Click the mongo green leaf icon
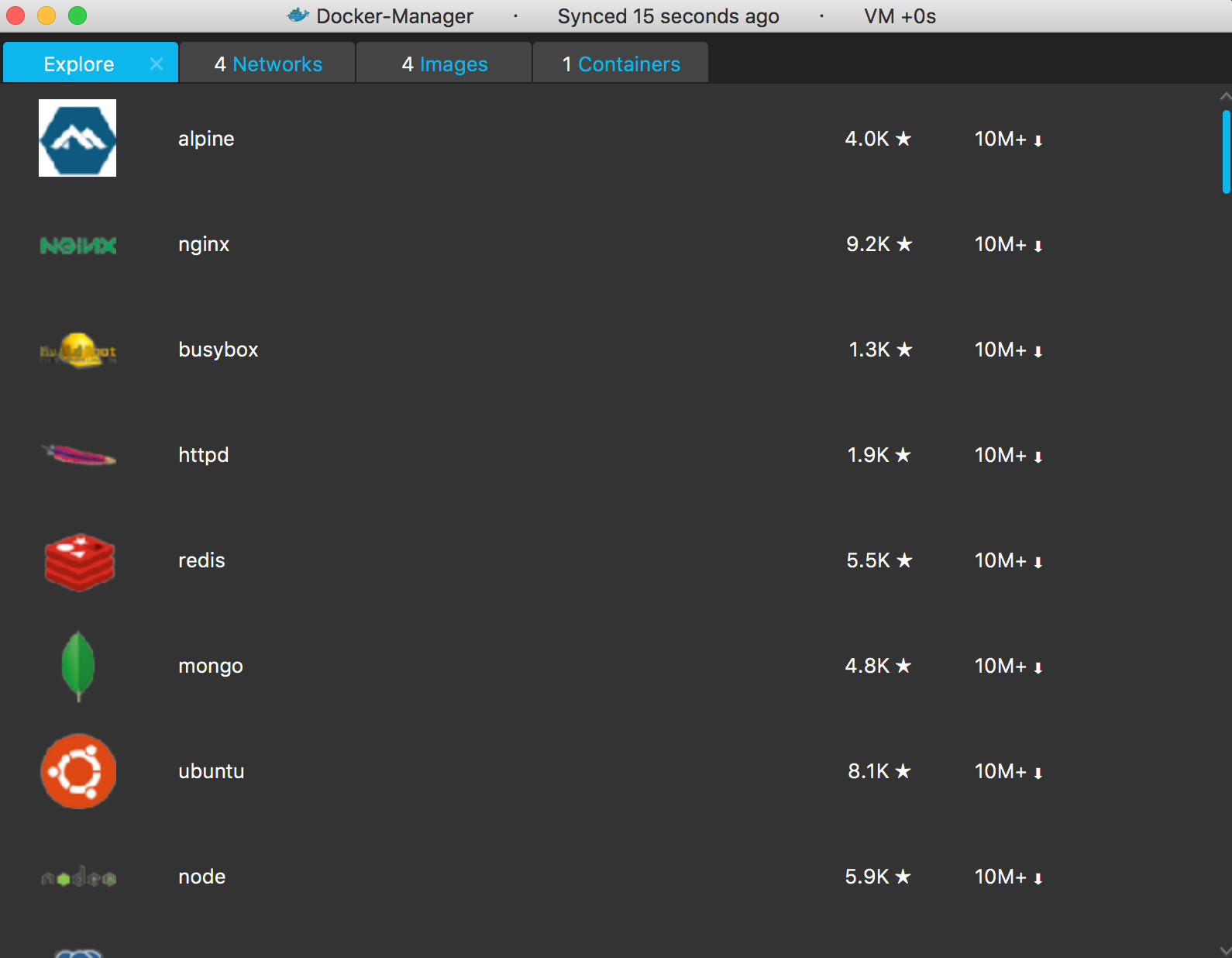1232x958 pixels. (77, 667)
